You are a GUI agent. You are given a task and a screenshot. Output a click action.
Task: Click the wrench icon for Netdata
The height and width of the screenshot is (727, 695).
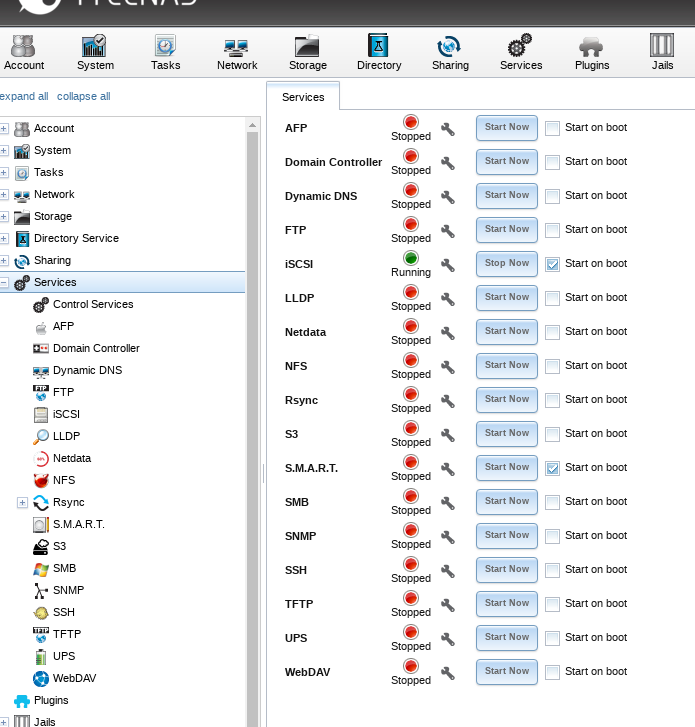click(447, 333)
